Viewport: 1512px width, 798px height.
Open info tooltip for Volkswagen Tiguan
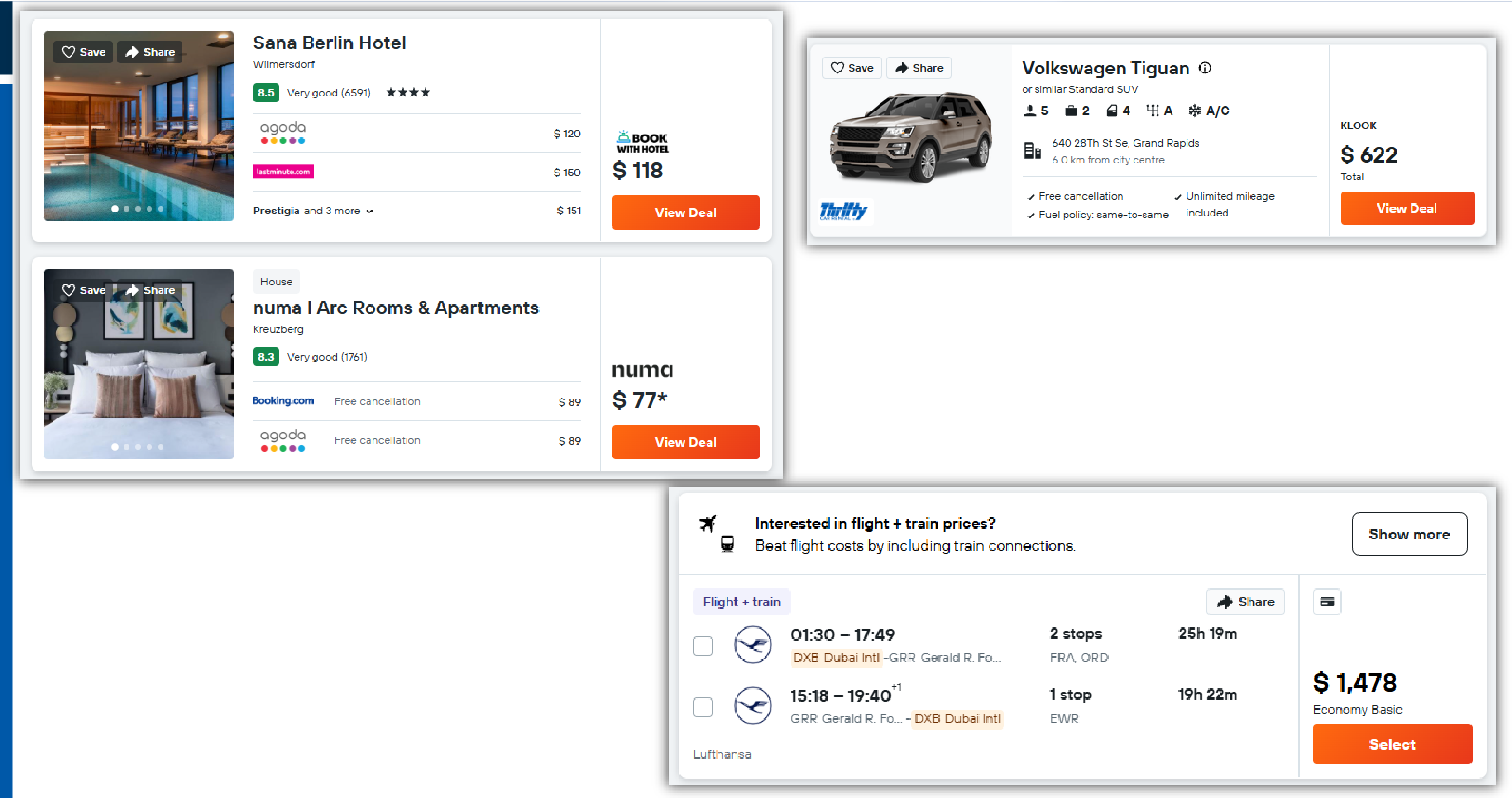1205,68
